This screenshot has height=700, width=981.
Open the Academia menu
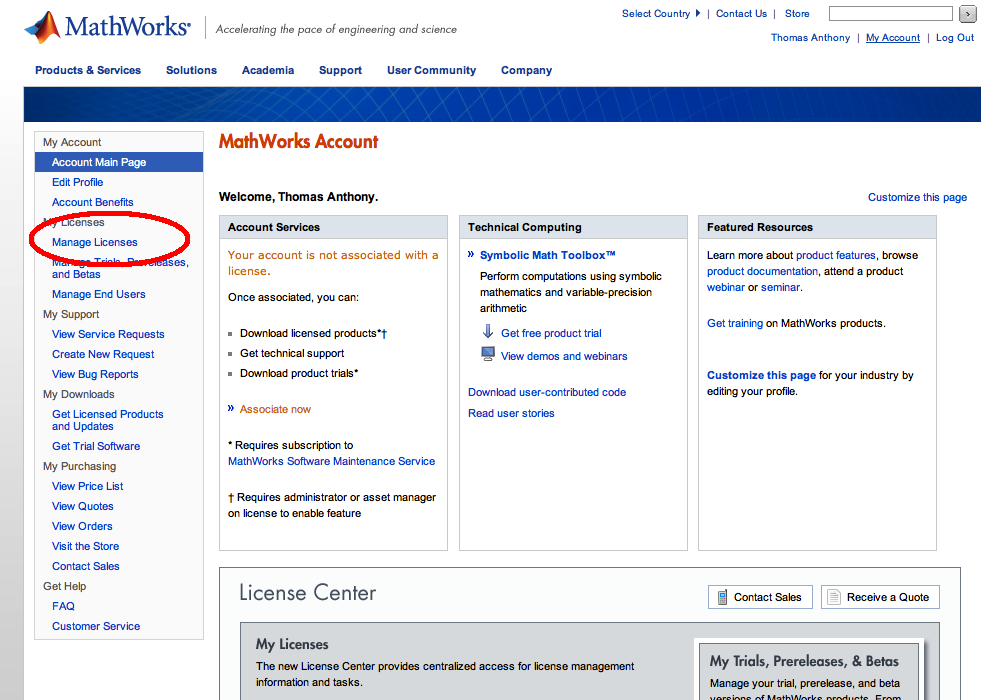coord(268,70)
